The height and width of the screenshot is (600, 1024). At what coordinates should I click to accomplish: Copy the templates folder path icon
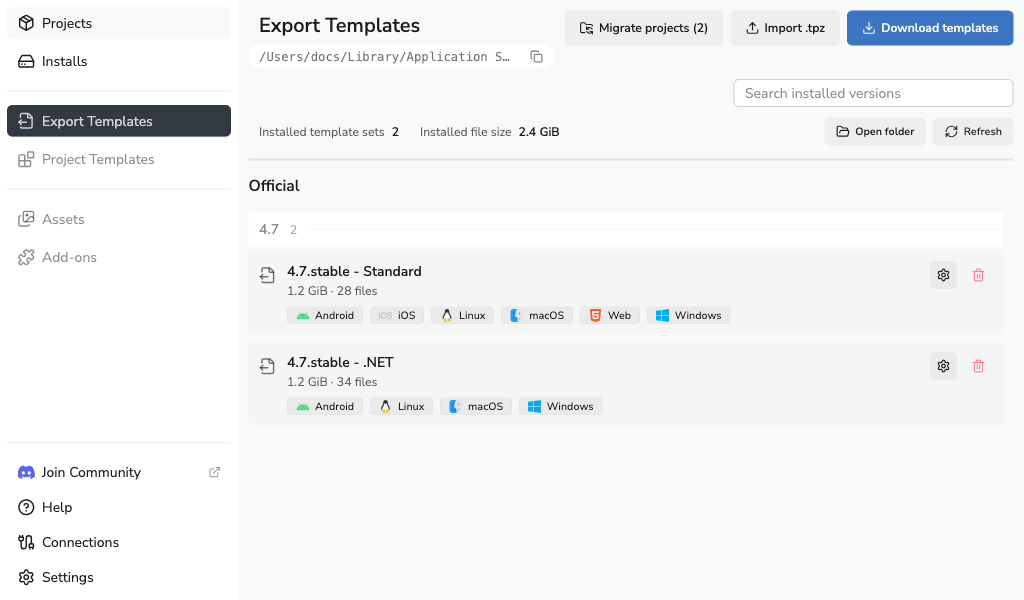536,57
